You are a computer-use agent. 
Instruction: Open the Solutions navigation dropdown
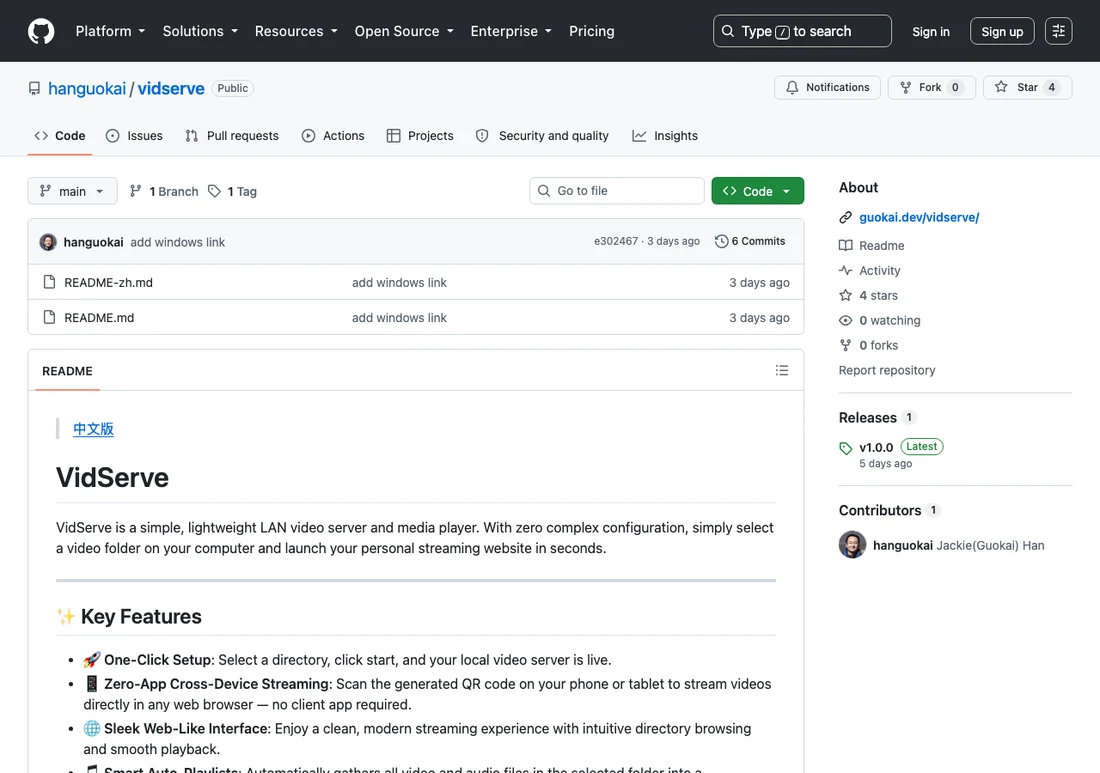(x=200, y=32)
